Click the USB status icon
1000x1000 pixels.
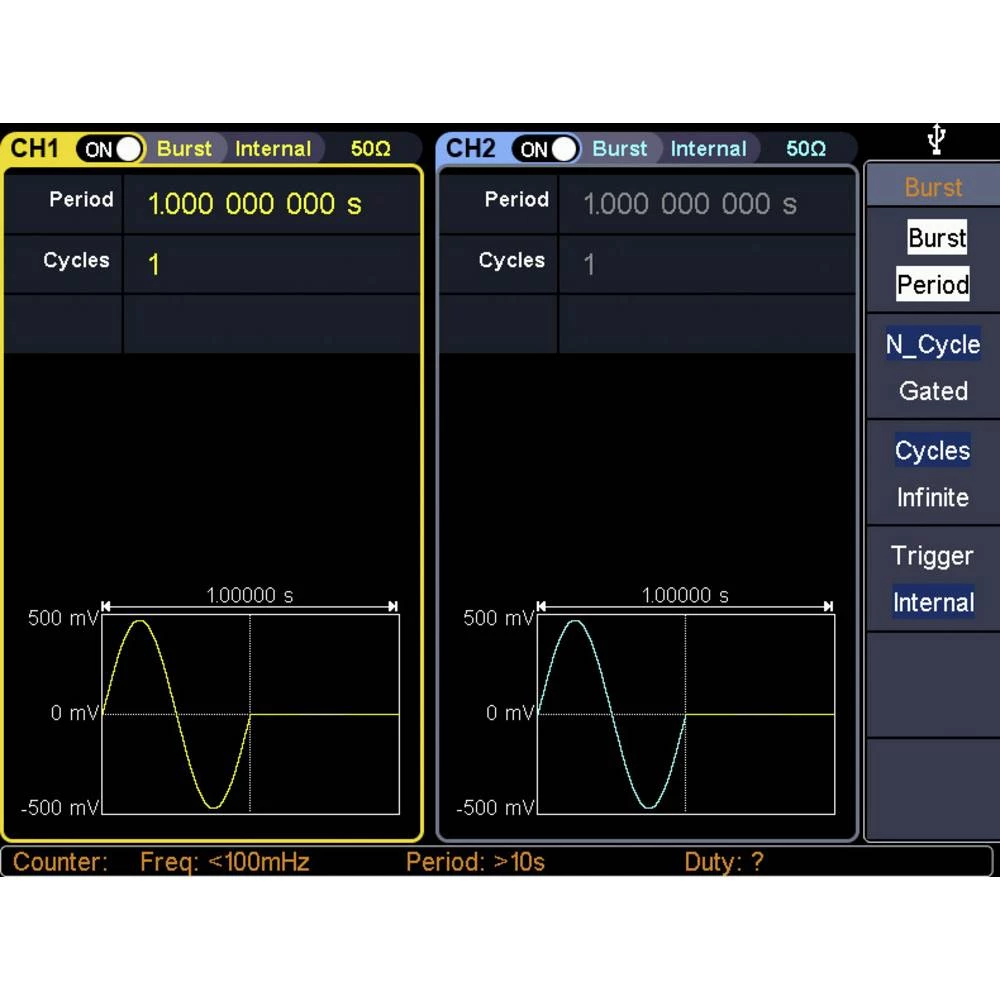pos(935,139)
